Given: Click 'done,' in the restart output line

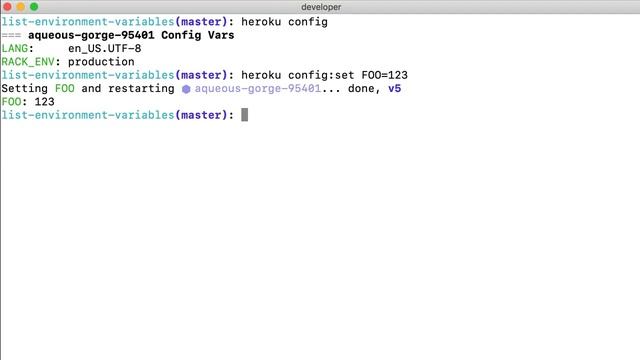Looking at the screenshot, I should (364, 89).
